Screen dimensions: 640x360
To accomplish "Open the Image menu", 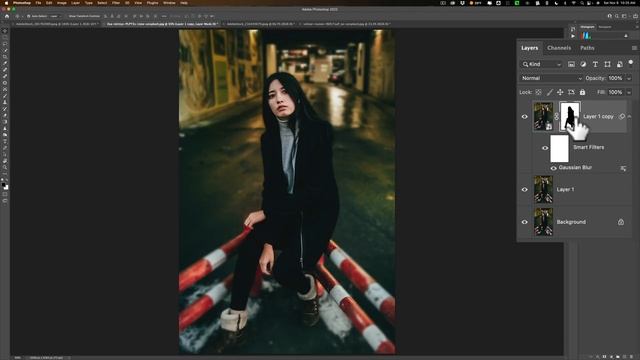I will (62, 3).
